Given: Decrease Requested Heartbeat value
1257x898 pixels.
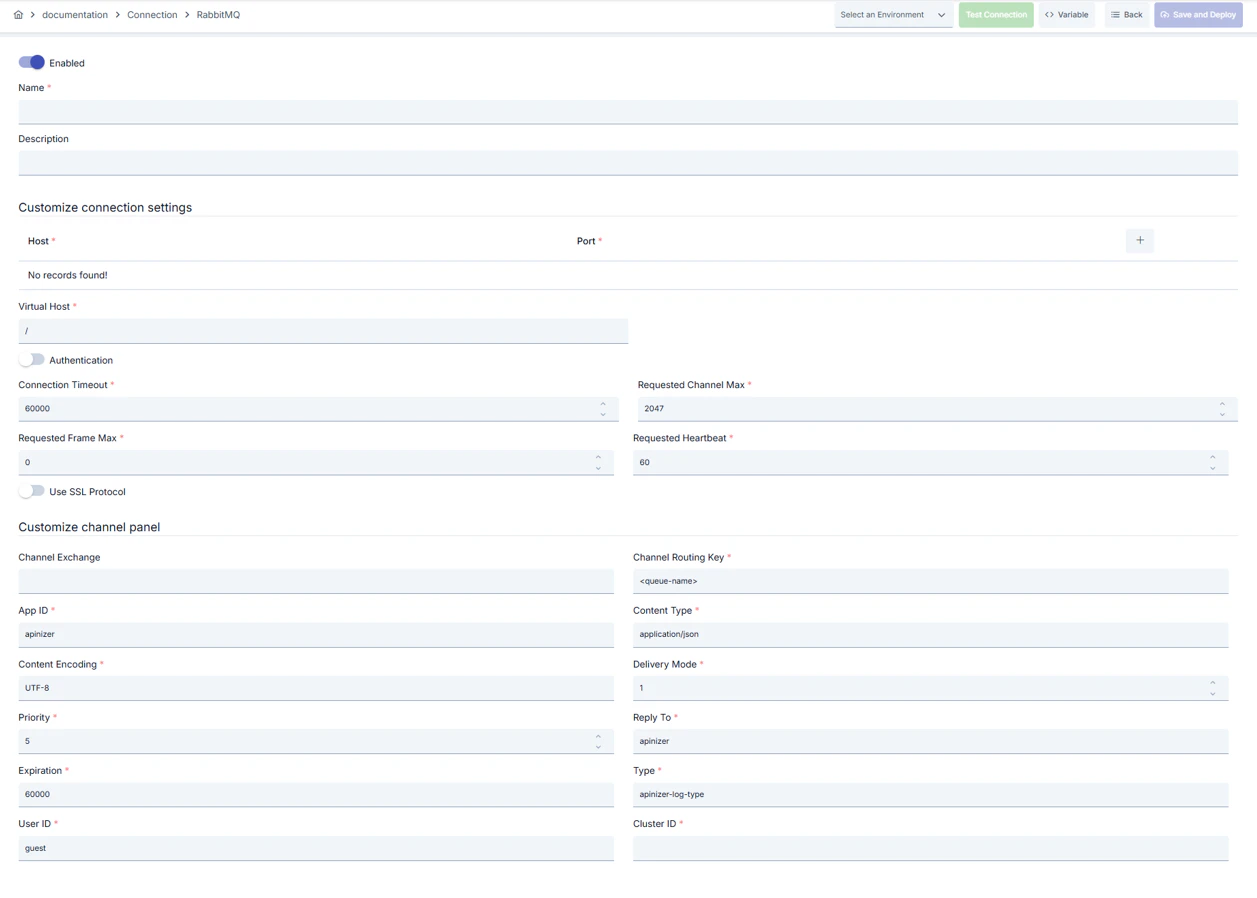Looking at the screenshot, I should [1213, 468].
